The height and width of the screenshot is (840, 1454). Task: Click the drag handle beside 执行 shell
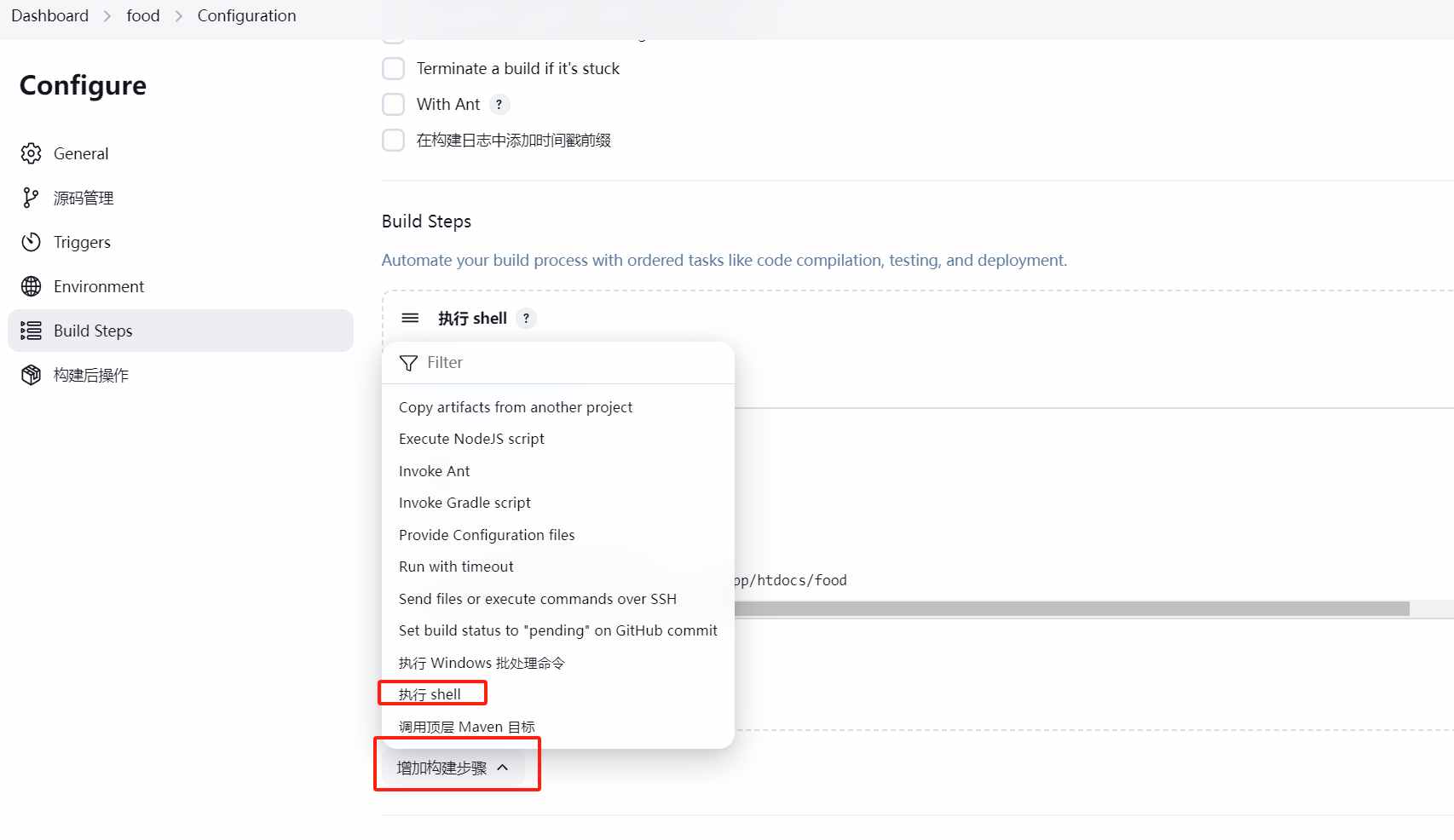click(410, 318)
